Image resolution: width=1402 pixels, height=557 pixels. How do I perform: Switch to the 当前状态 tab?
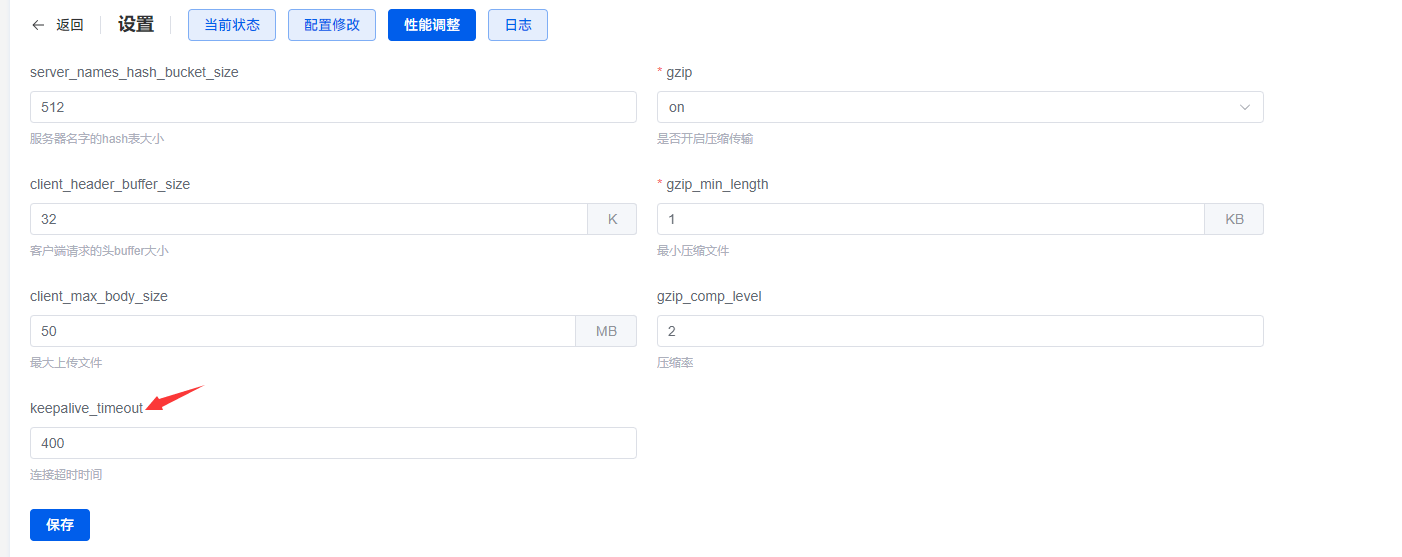point(232,25)
